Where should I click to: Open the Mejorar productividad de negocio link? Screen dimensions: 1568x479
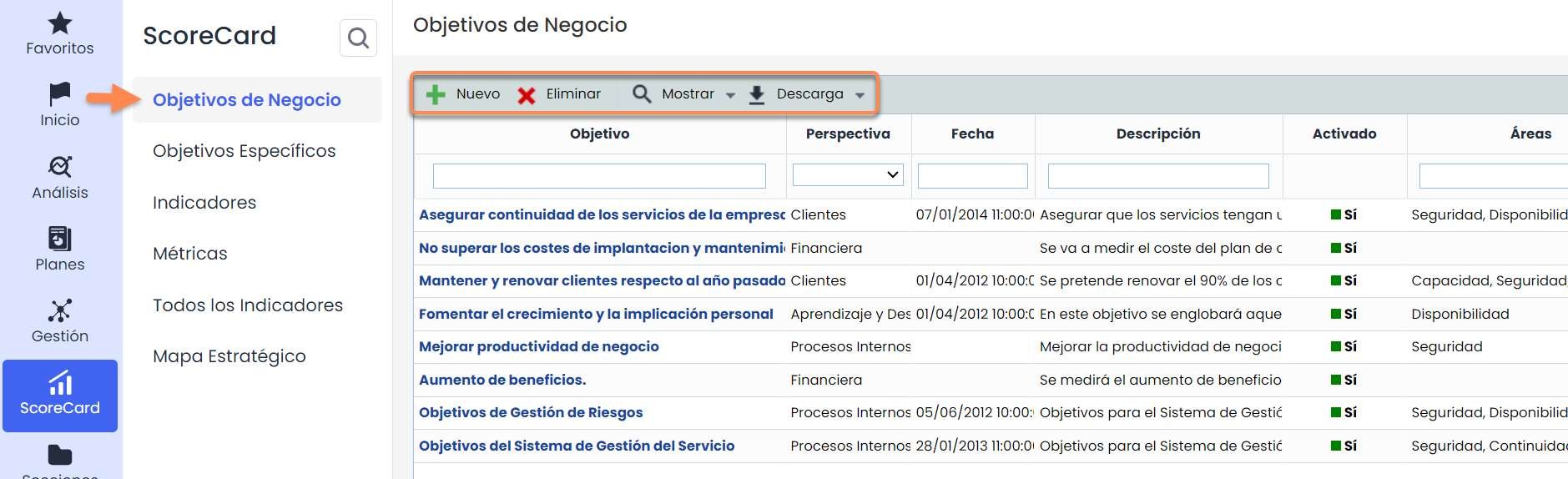(x=538, y=346)
